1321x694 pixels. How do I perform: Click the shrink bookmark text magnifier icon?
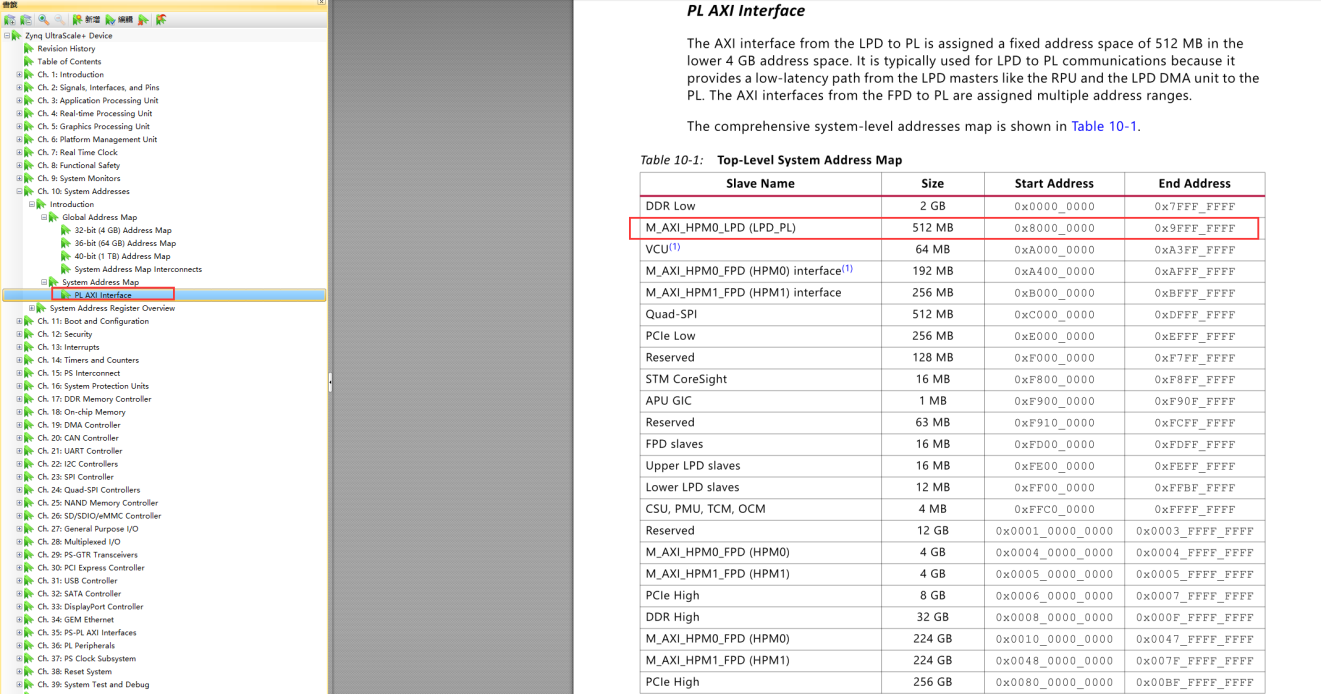(x=60, y=20)
